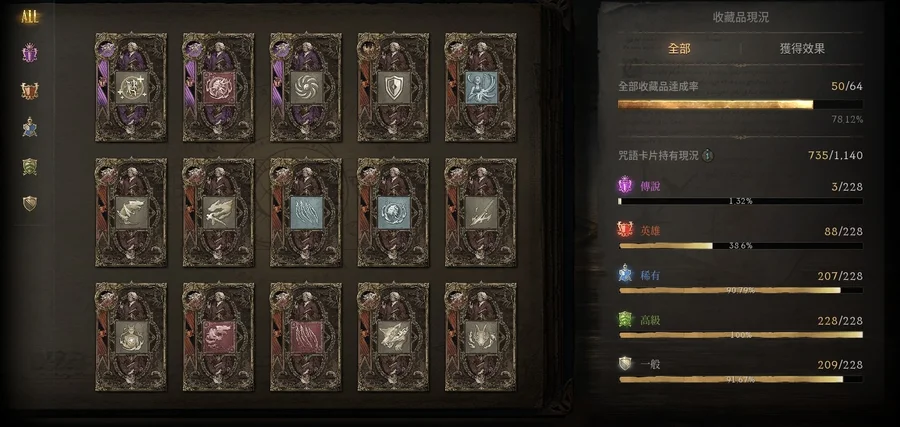Select the card with red claw marks

tap(306, 337)
